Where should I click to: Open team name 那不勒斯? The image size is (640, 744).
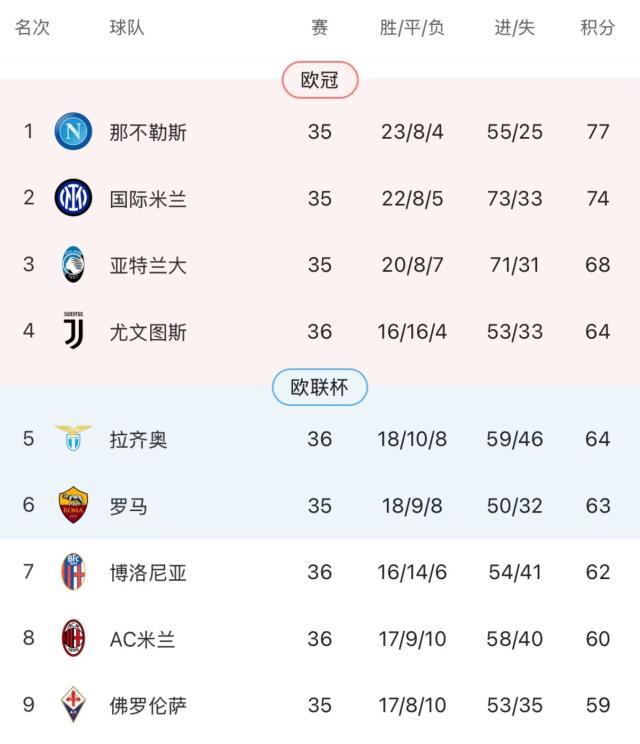[x=148, y=132]
